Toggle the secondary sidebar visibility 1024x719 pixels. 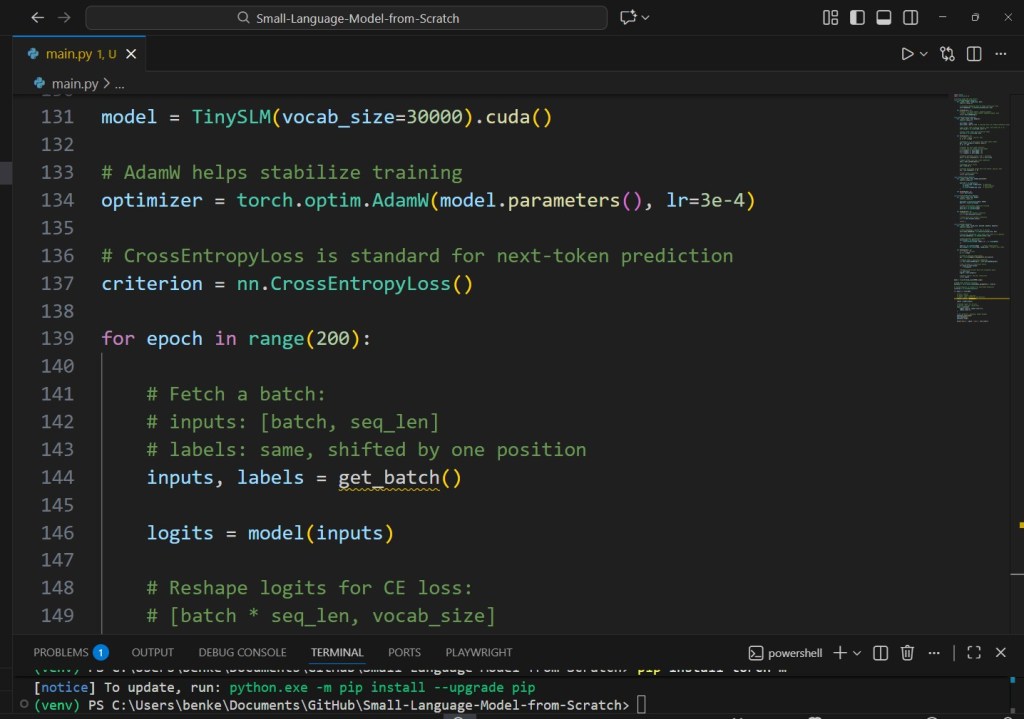[911, 17]
